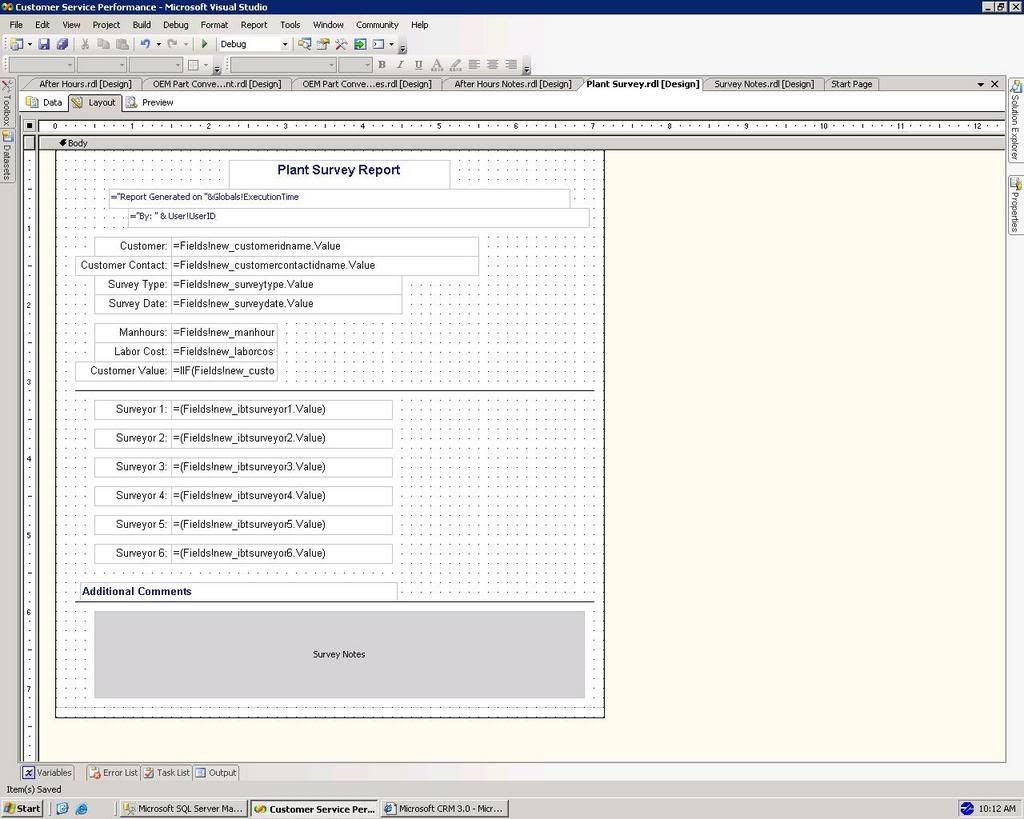1024x819 pixels.
Task: Open the Error List panel
Action: click(114, 773)
